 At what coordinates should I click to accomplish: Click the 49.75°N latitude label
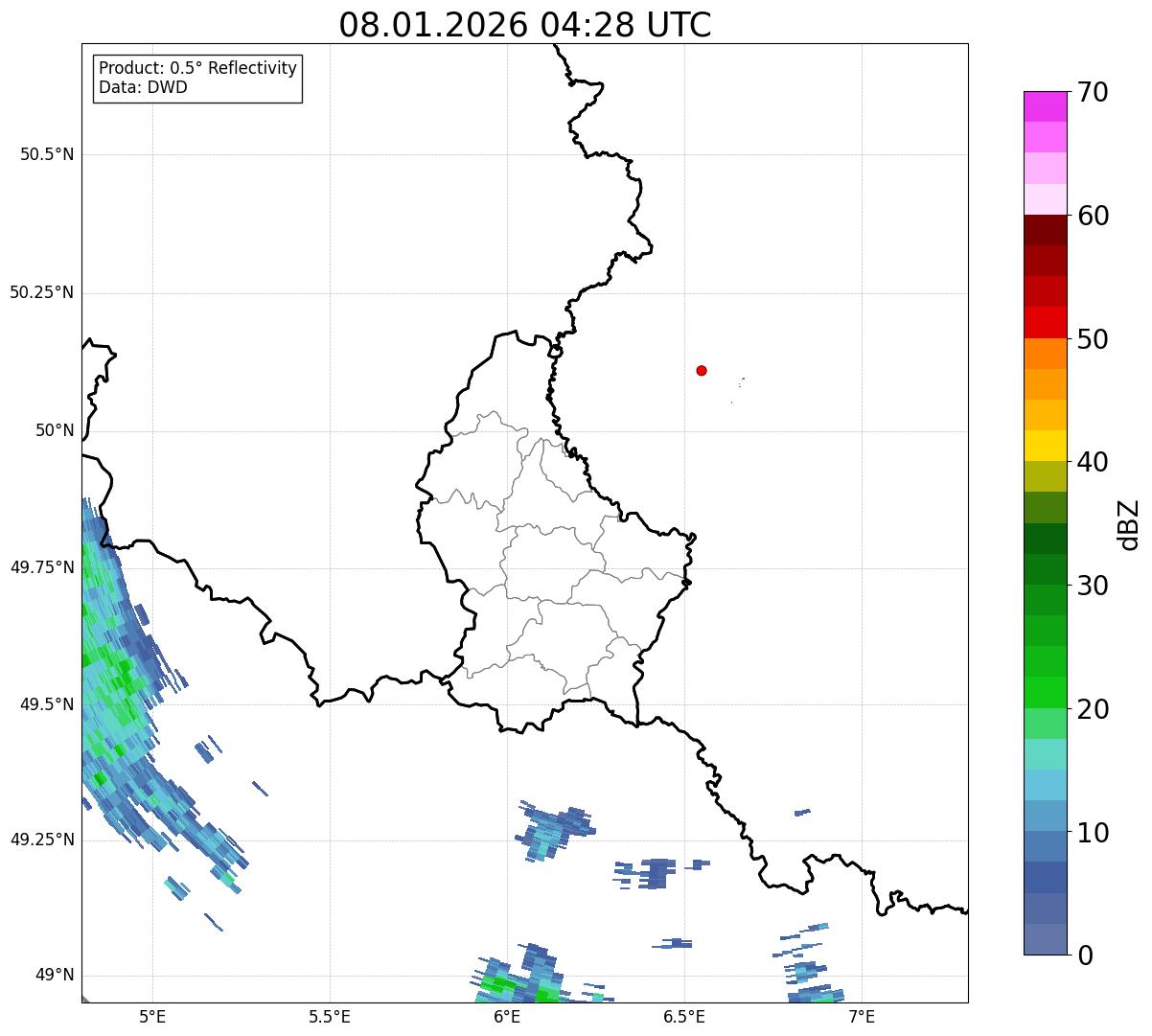point(41,567)
